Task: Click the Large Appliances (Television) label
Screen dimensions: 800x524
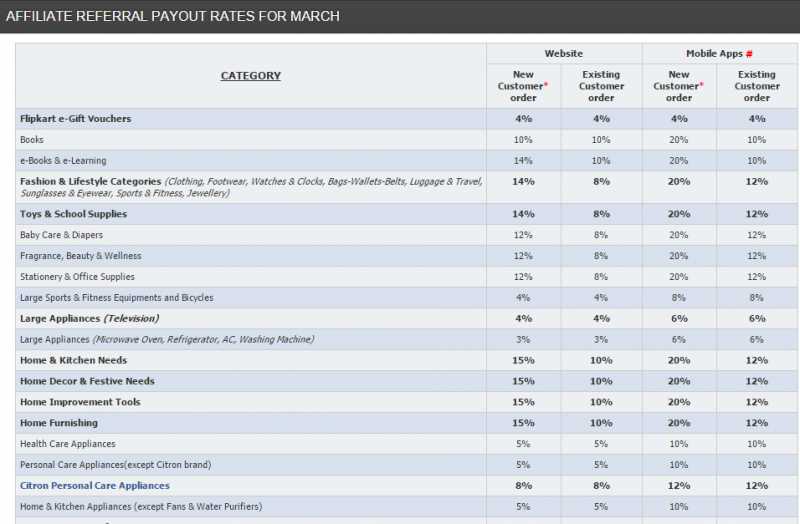Action: (89, 319)
